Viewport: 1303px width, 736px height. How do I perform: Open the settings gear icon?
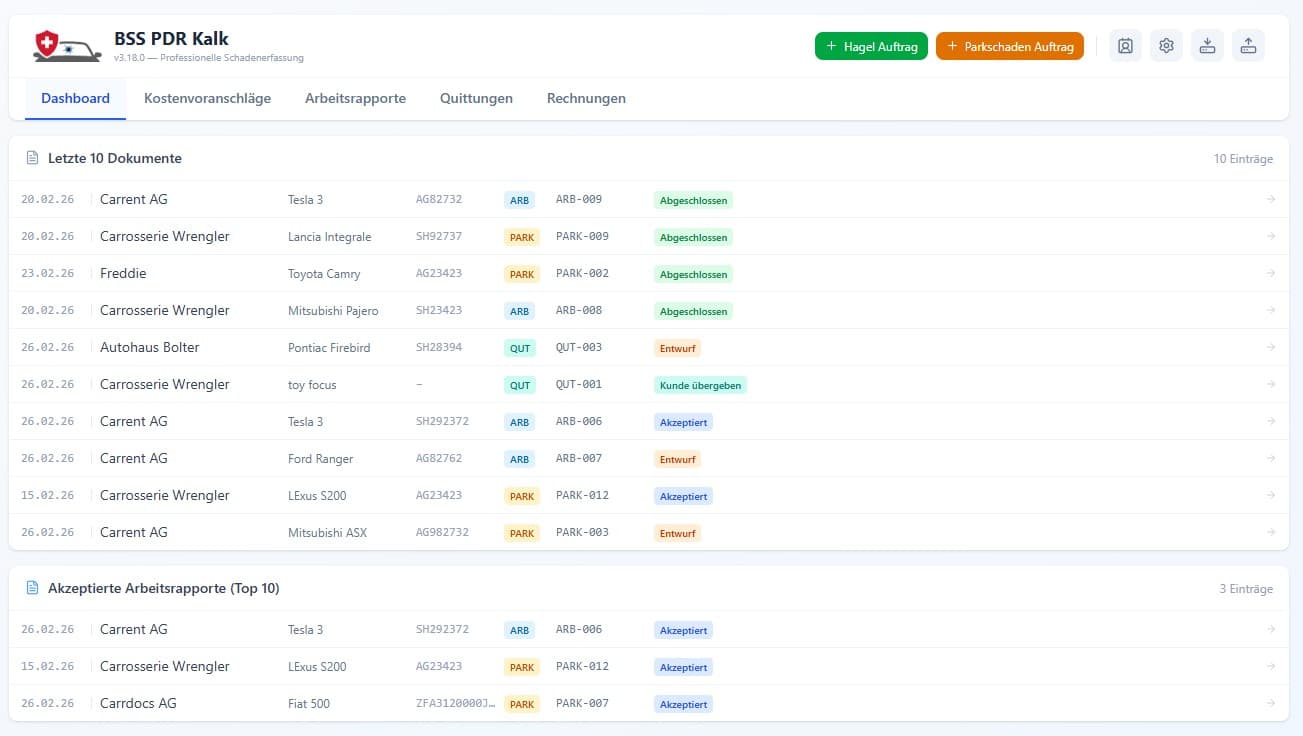pyautogui.click(x=1165, y=45)
